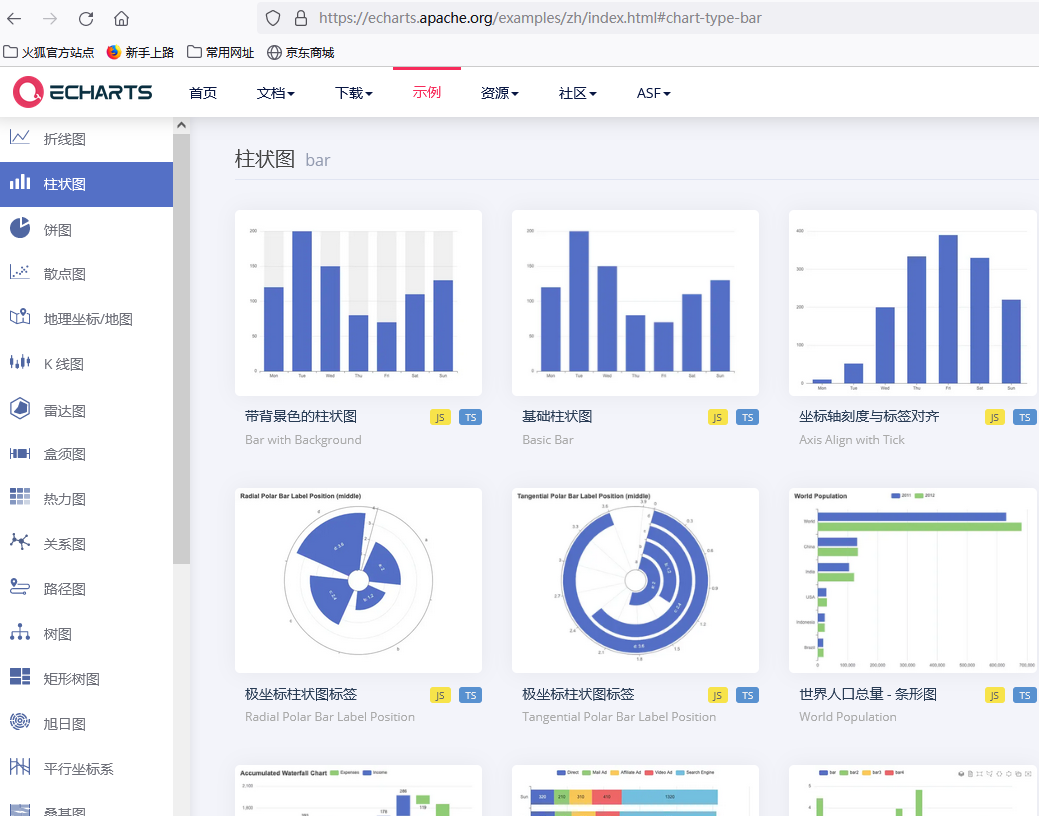Click the boxplot icon

(x=20, y=453)
